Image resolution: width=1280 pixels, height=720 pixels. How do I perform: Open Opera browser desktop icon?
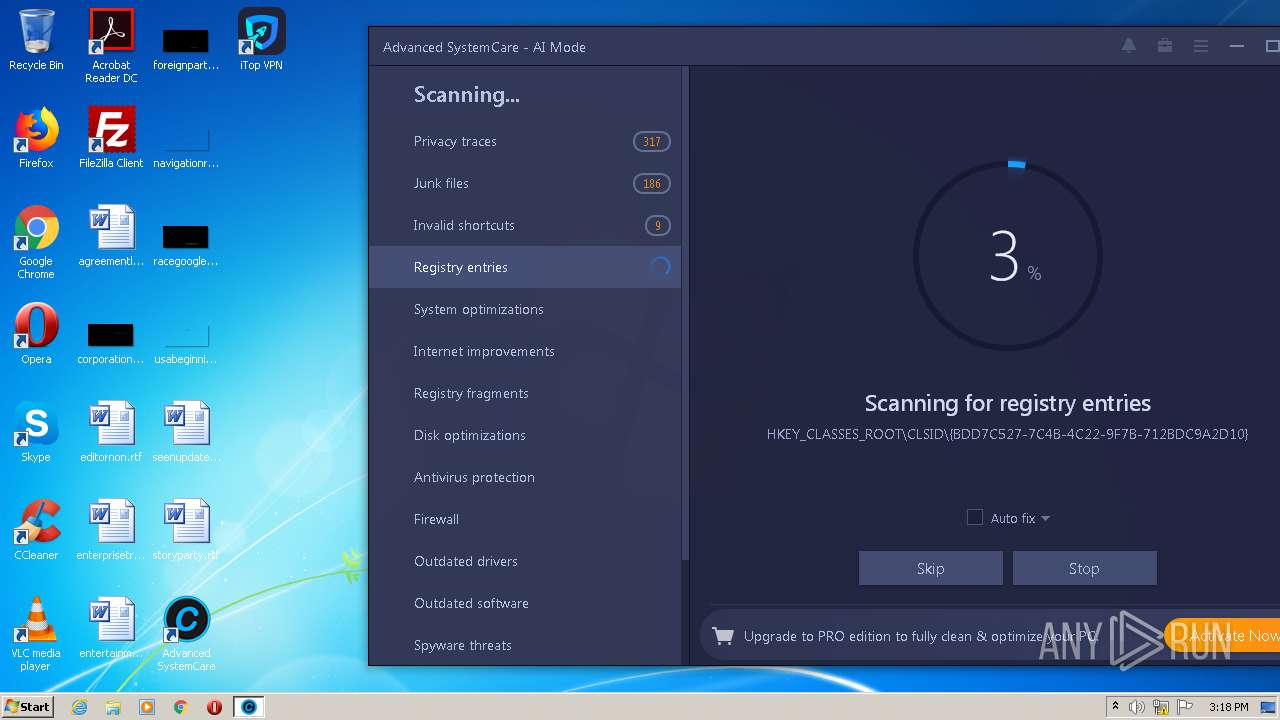pos(36,334)
